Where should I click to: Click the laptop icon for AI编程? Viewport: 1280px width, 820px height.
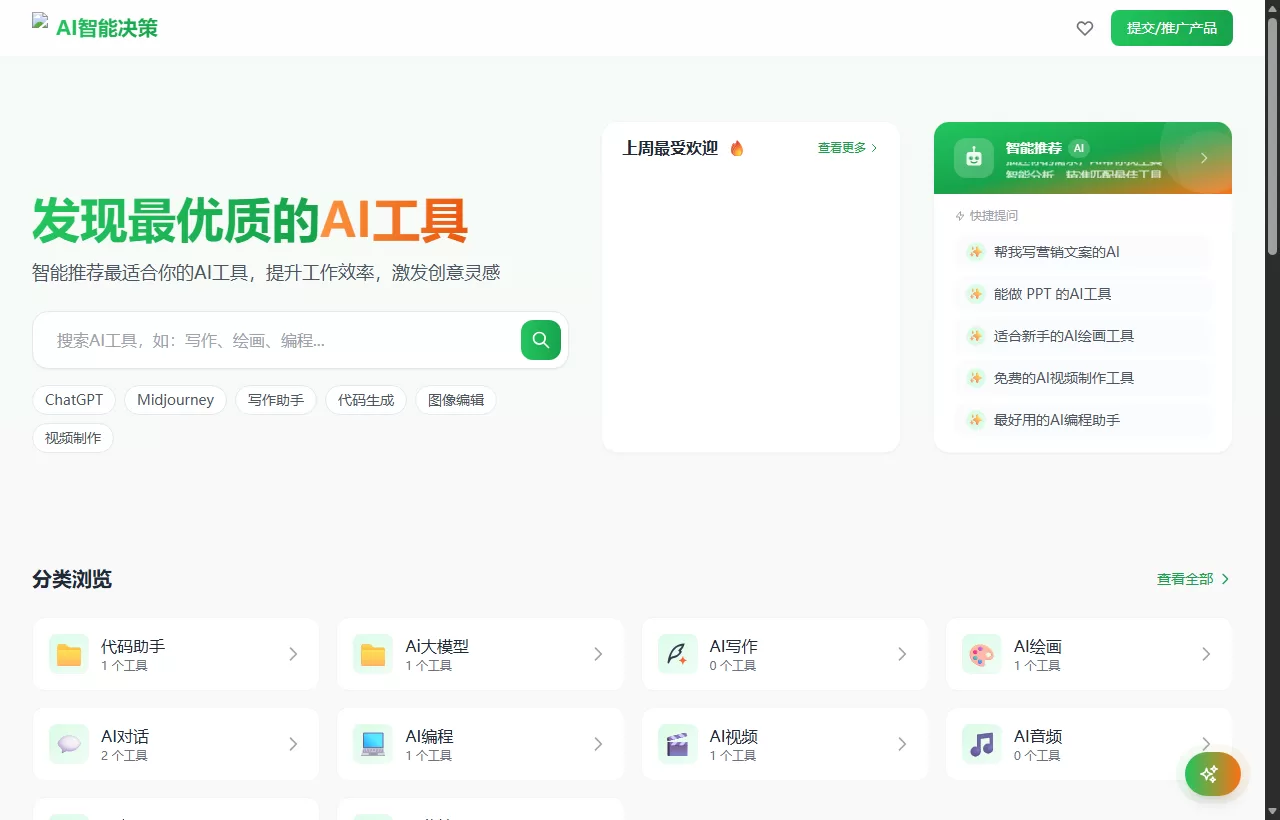pyautogui.click(x=373, y=744)
